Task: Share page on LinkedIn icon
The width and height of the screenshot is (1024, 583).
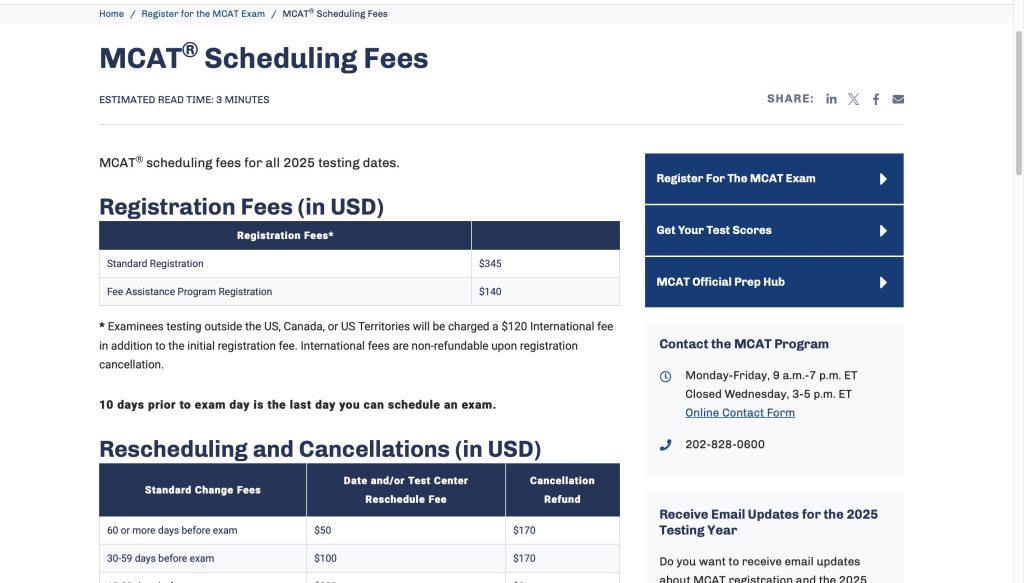Action: pos(831,99)
